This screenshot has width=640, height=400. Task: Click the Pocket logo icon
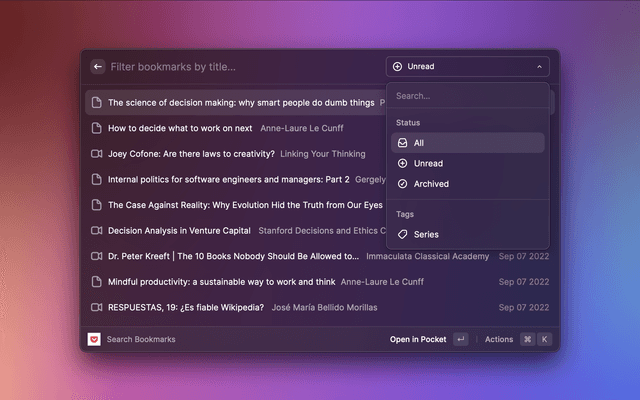click(x=94, y=339)
